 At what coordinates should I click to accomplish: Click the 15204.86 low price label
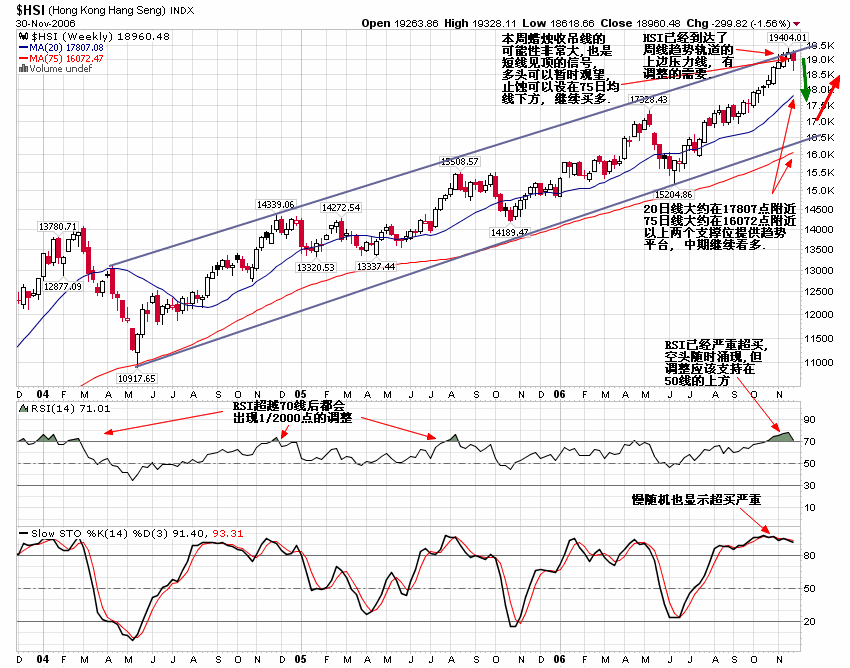tap(673, 194)
